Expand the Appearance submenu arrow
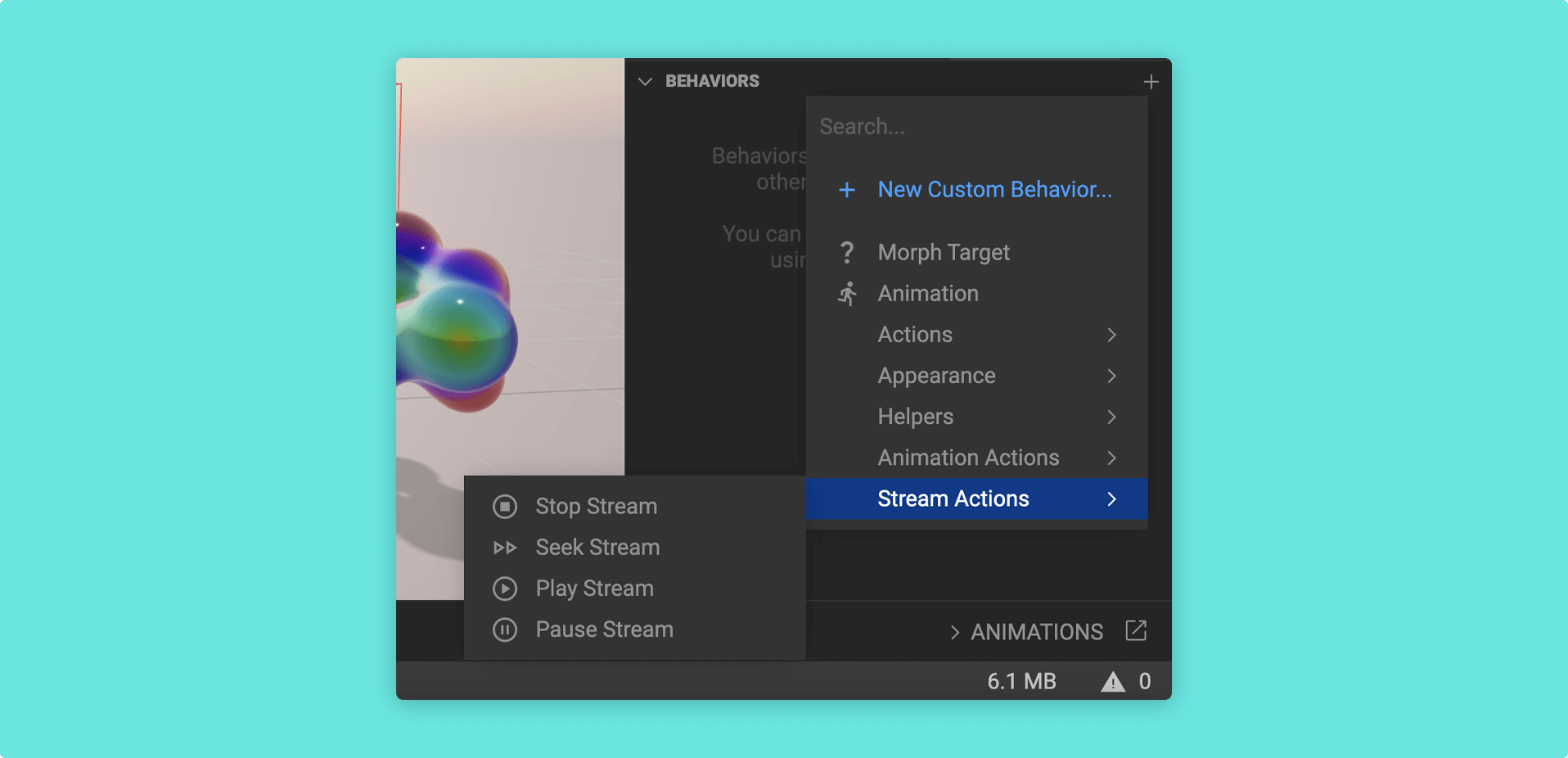This screenshot has width=1568, height=758. 1111,376
